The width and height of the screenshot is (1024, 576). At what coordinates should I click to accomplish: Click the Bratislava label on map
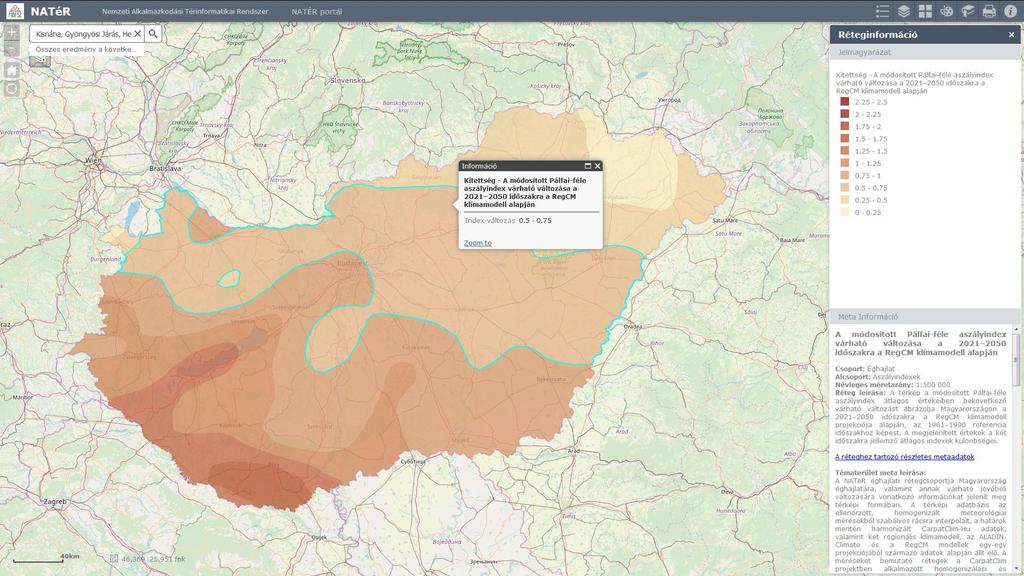(165, 168)
